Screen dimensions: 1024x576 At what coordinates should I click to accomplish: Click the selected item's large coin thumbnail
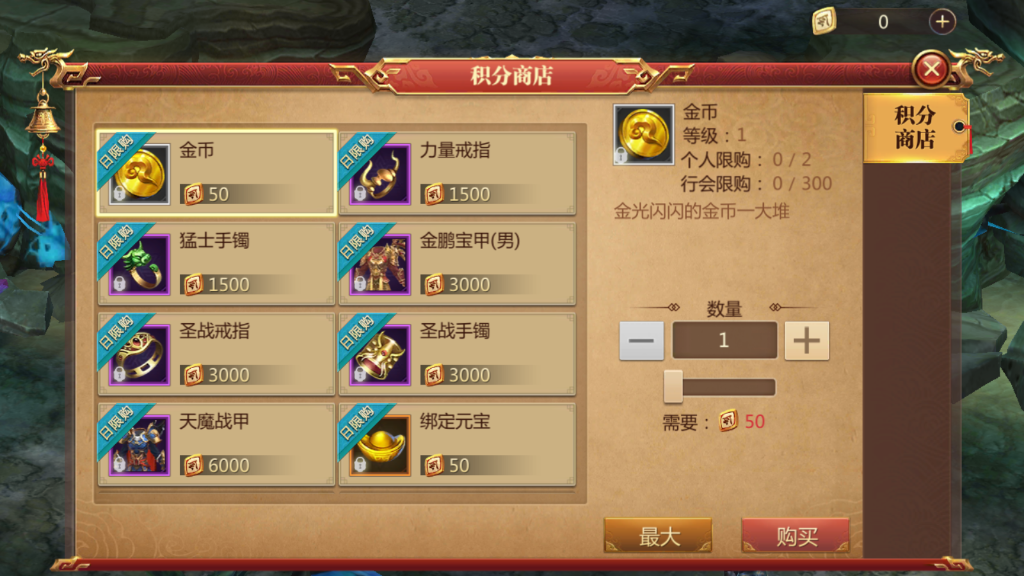click(x=643, y=135)
